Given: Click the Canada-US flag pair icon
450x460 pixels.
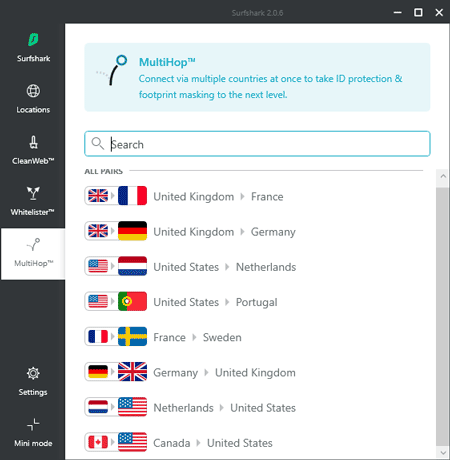Looking at the screenshot, I should pos(116,442).
